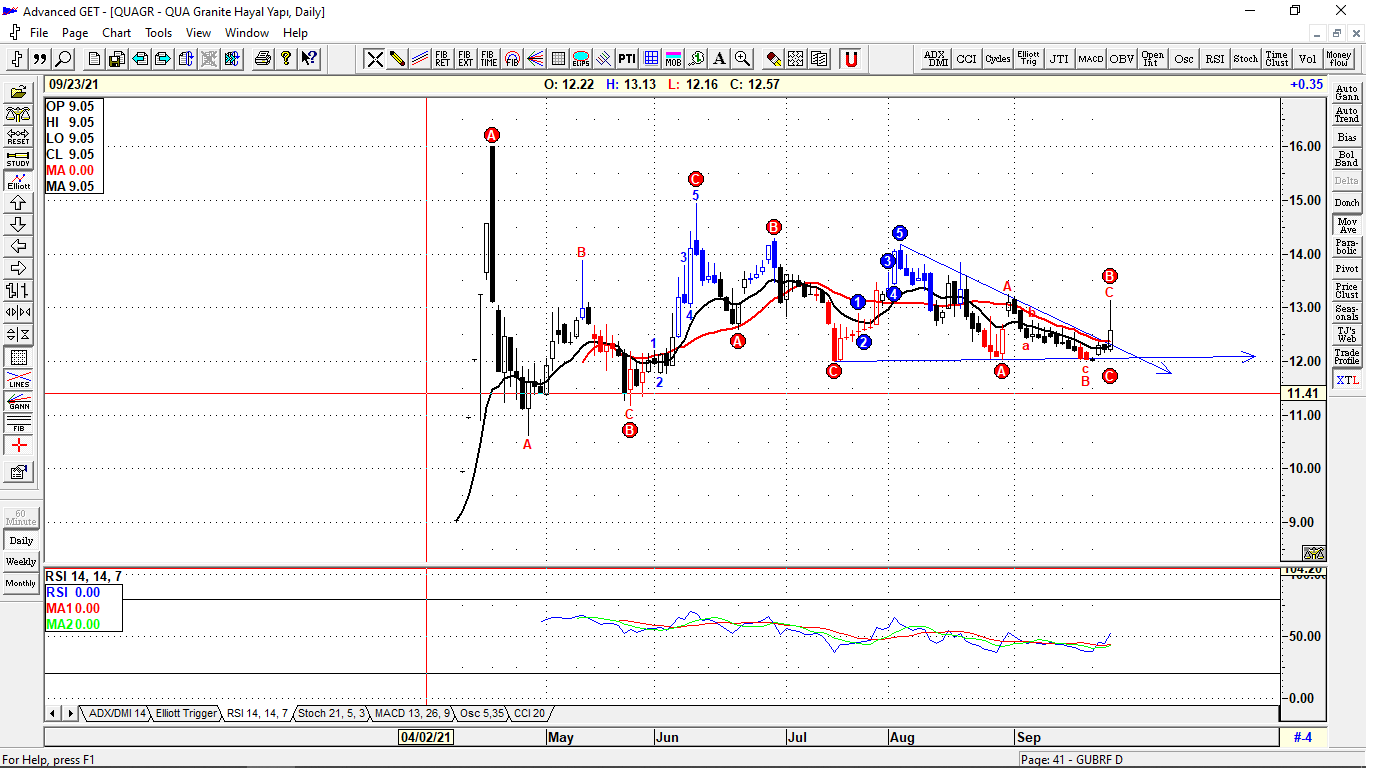
Task: Select the FIB EXT extension tool
Action: click(x=465, y=59)
